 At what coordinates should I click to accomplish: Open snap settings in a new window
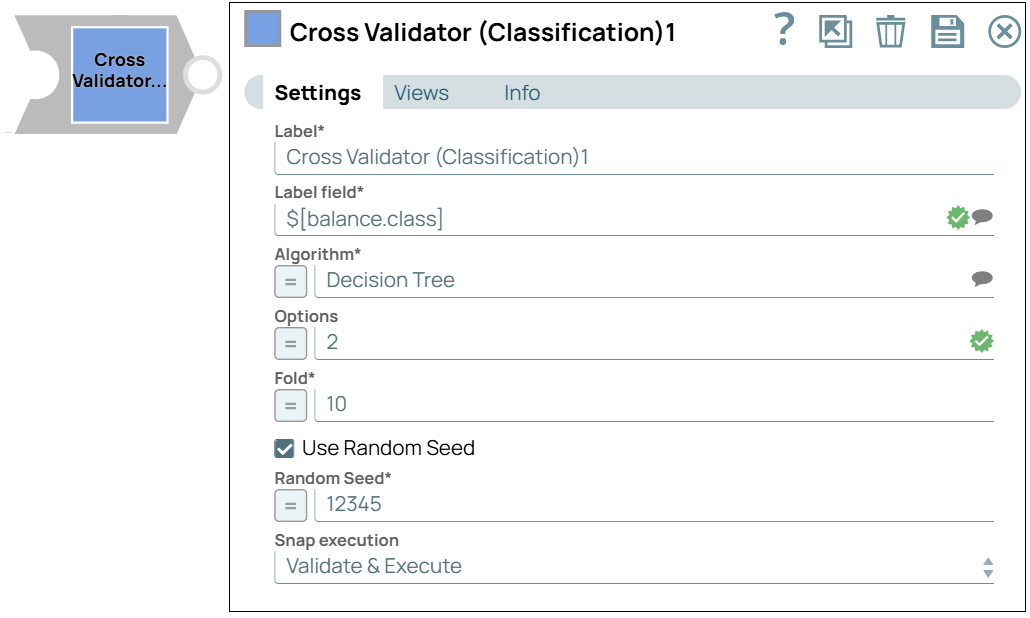[x=836, y=33]
